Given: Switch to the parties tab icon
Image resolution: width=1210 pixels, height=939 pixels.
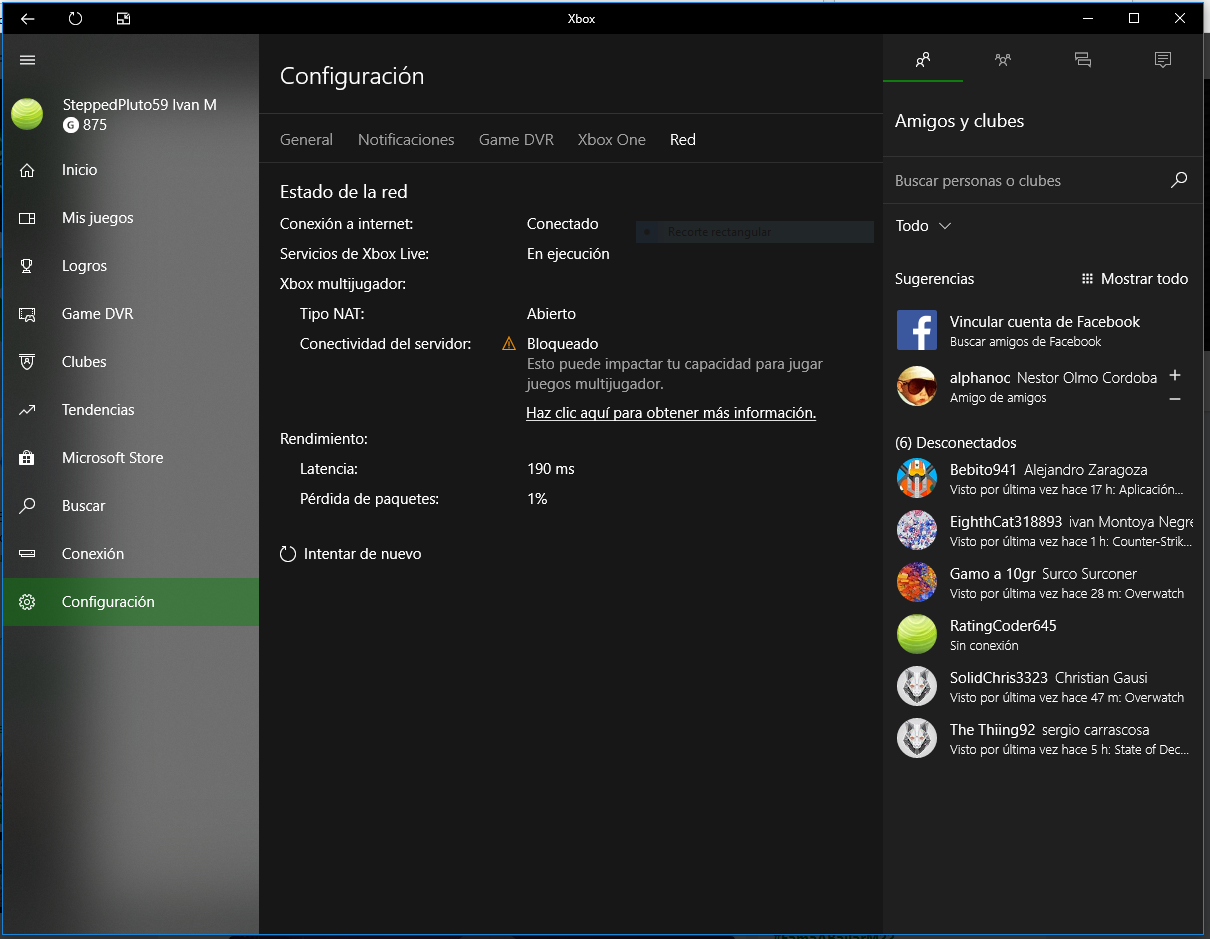Looking at the screenshot, I should coord(1003,59).
